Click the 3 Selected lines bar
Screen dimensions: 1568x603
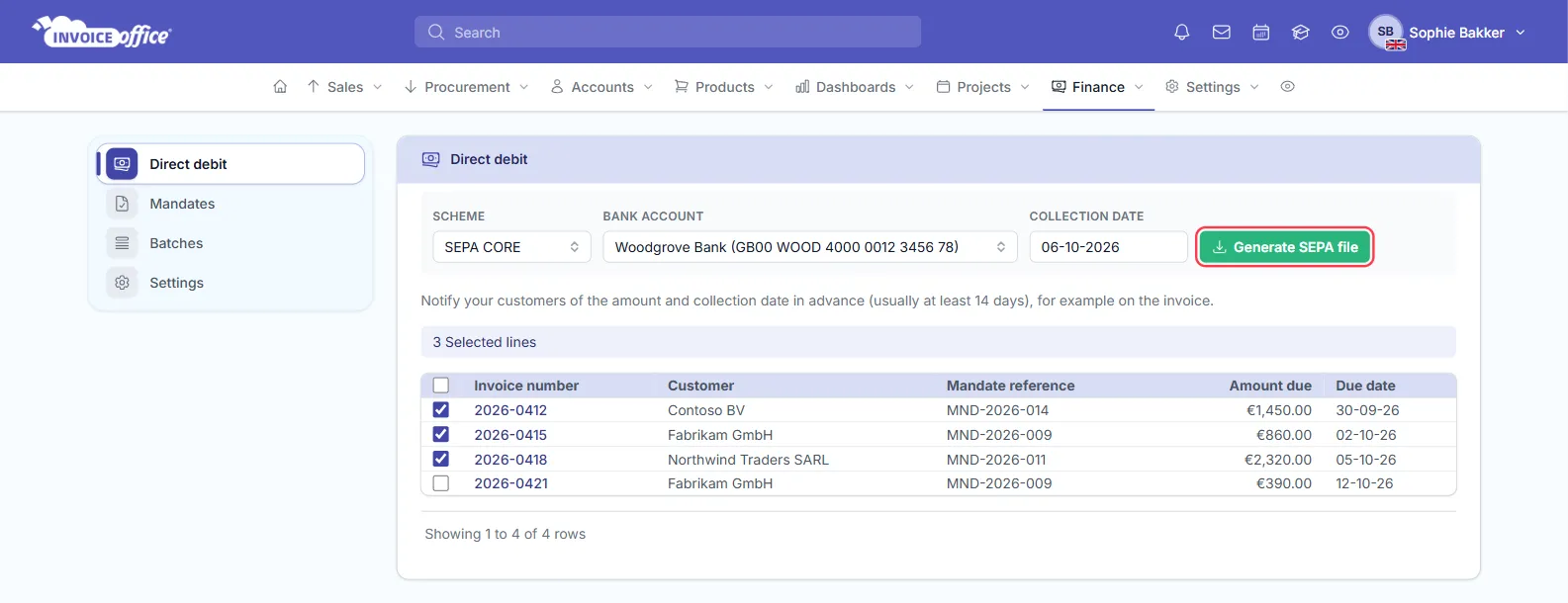click(938, 342)
